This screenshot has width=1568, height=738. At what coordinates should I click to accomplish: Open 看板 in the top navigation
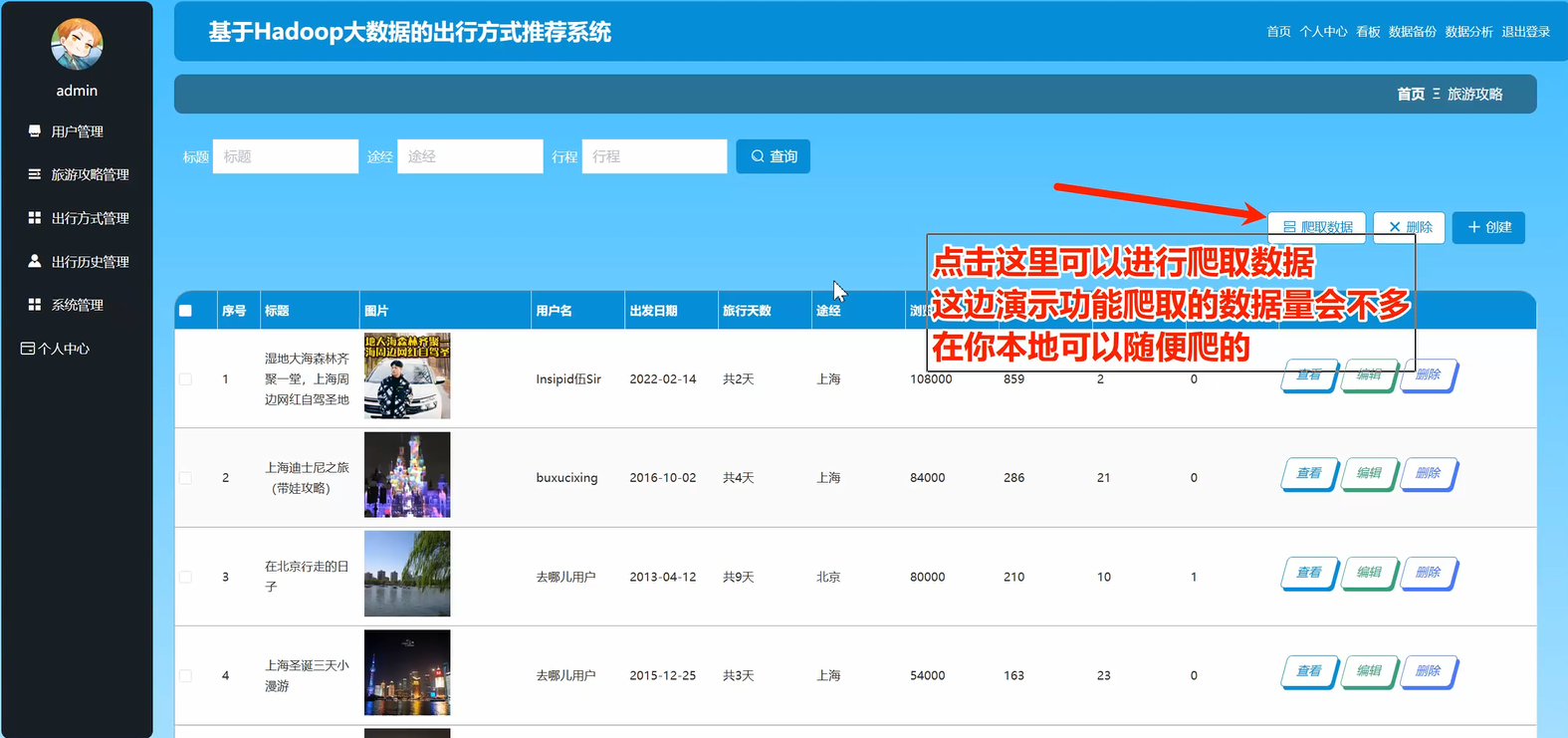tap(1368, 32)
